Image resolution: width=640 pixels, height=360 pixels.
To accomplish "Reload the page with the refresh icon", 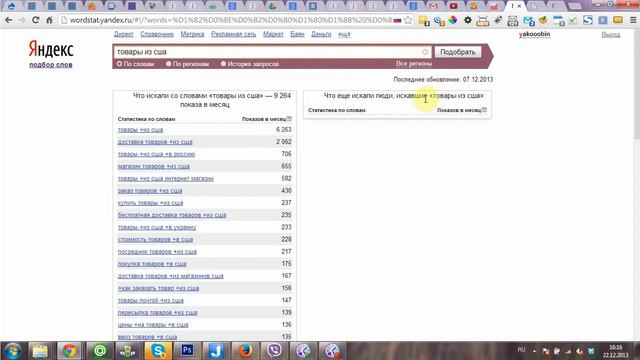I will tap(36, 20).
